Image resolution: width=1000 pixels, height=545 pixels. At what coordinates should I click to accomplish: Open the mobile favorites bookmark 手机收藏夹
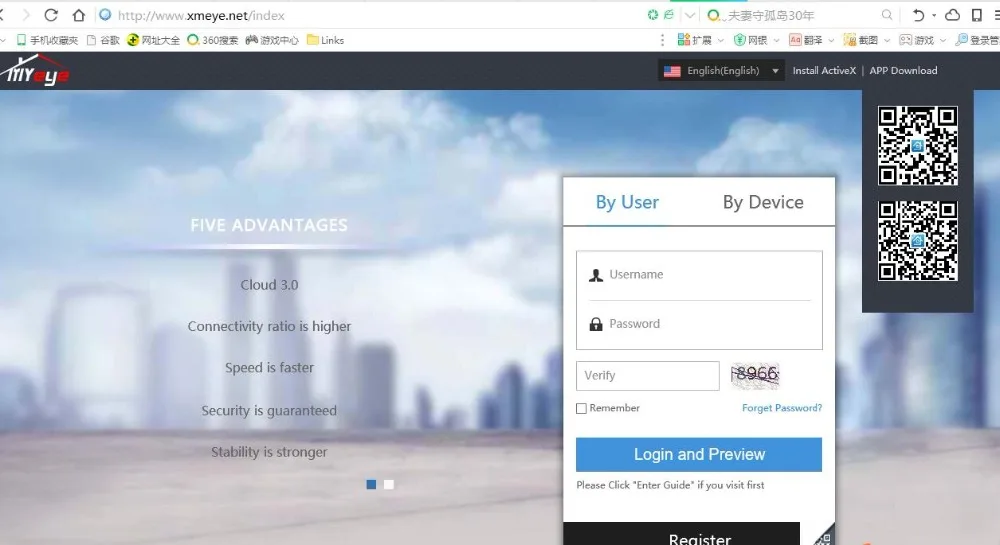click(x=47, y=40)
